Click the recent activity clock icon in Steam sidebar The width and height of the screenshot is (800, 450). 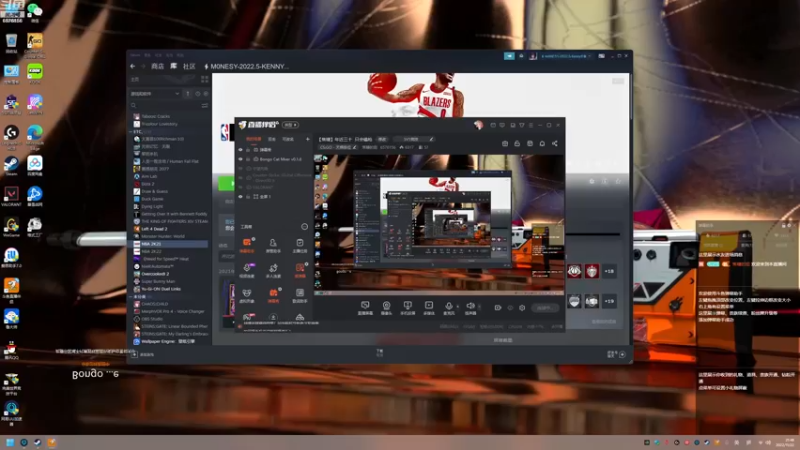(197, 94)
